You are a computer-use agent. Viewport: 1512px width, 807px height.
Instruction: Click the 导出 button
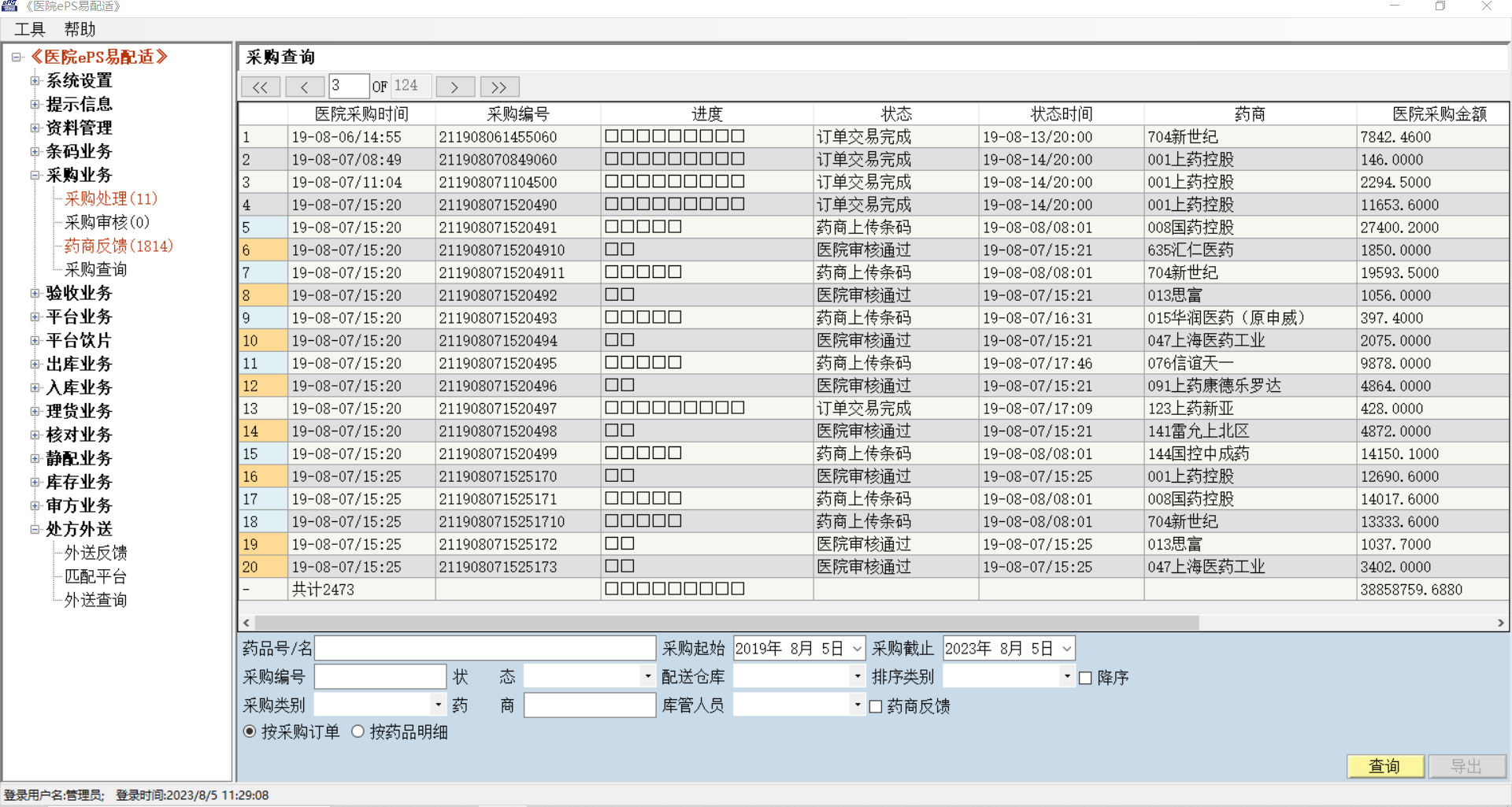coord(1467,766)
